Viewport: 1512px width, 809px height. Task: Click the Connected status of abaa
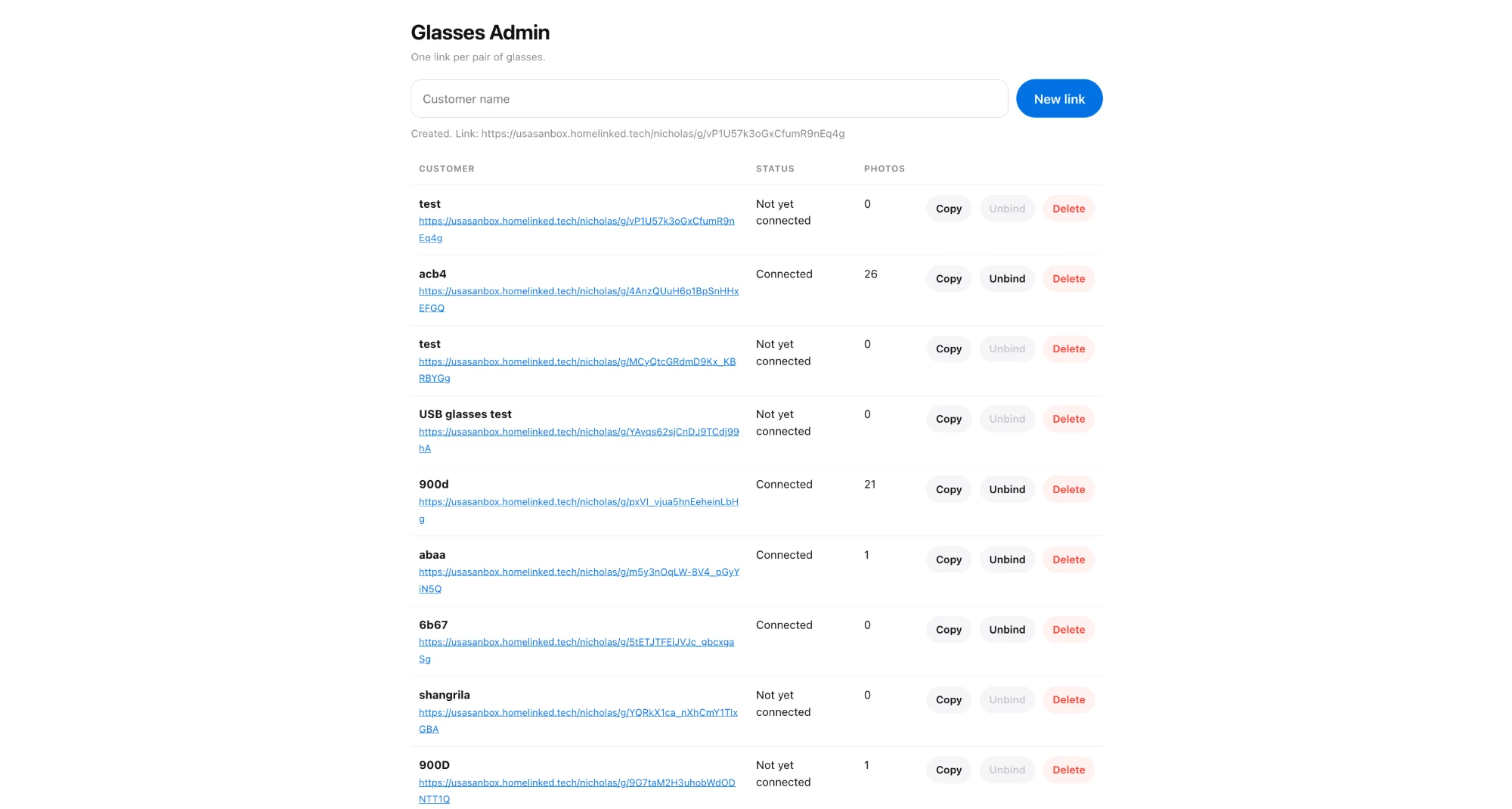coord(784,554)
